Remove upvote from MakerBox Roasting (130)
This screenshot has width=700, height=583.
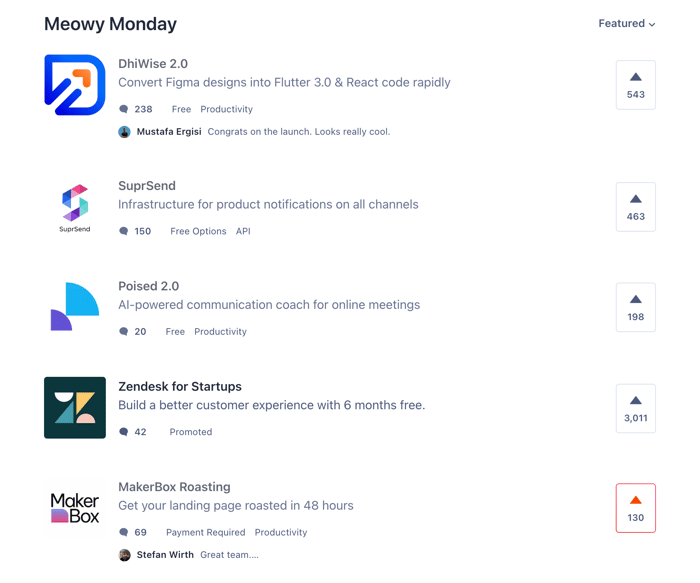tap(636, 508)
